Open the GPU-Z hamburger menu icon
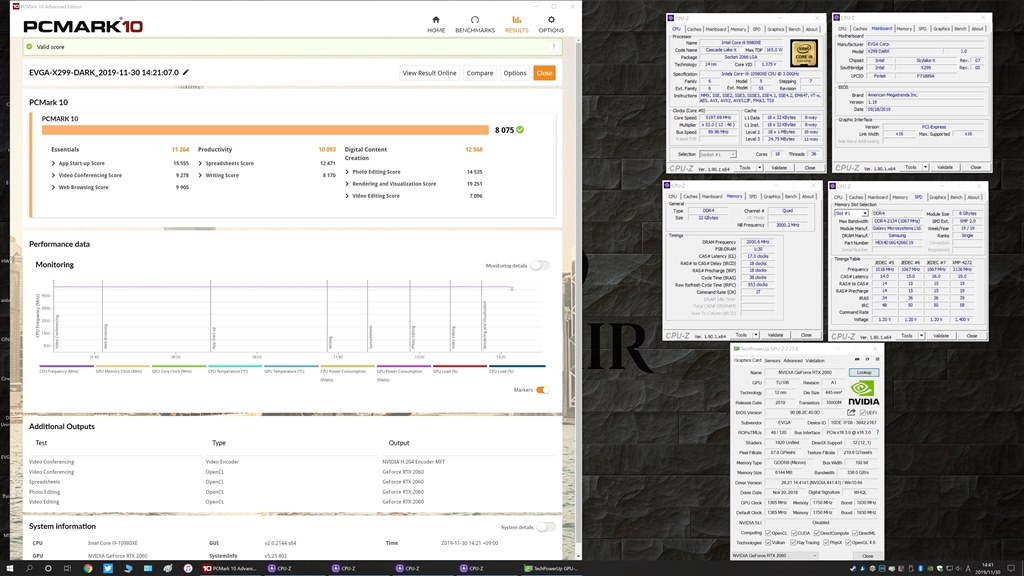Screen dimensions: 1024x576 tap(877, 359)
